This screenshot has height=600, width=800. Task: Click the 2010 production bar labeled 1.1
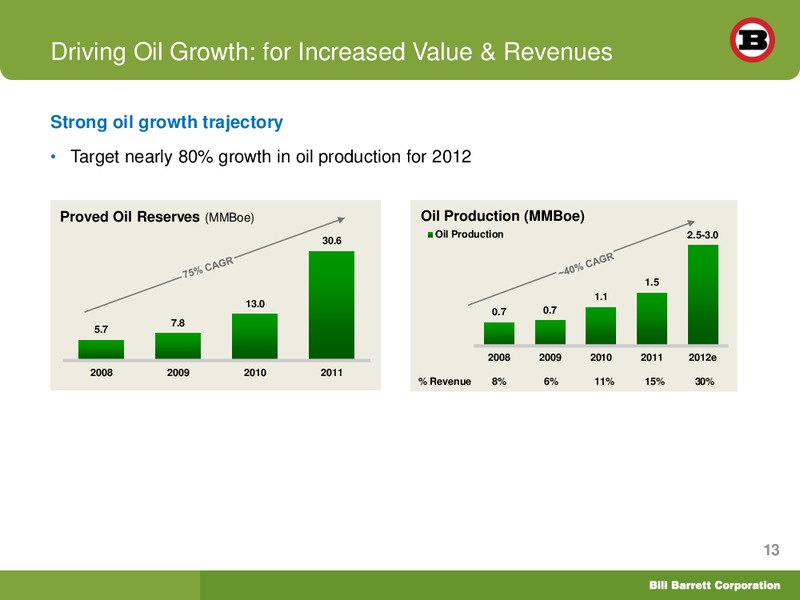point(601,326)
